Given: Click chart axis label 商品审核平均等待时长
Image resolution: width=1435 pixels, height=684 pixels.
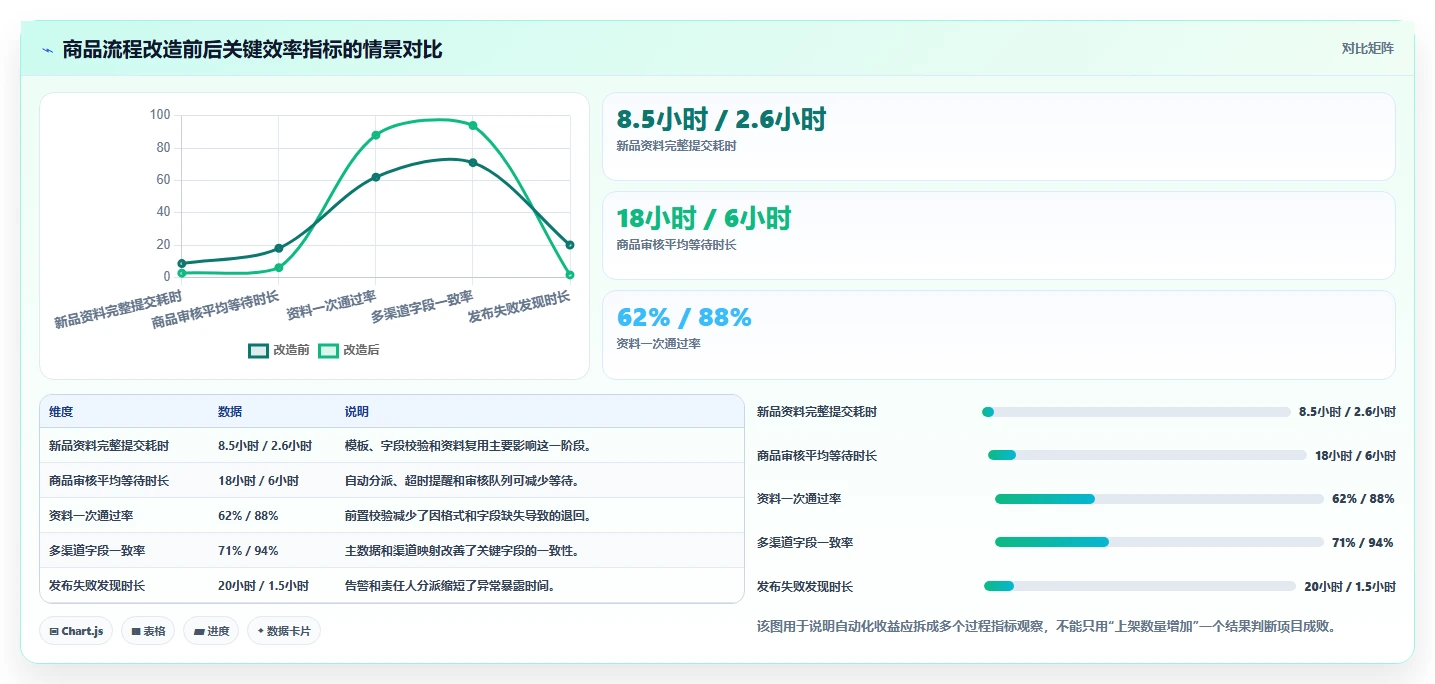Looking at the screenshot, I should pyautogui.click(x=215, y=310).
